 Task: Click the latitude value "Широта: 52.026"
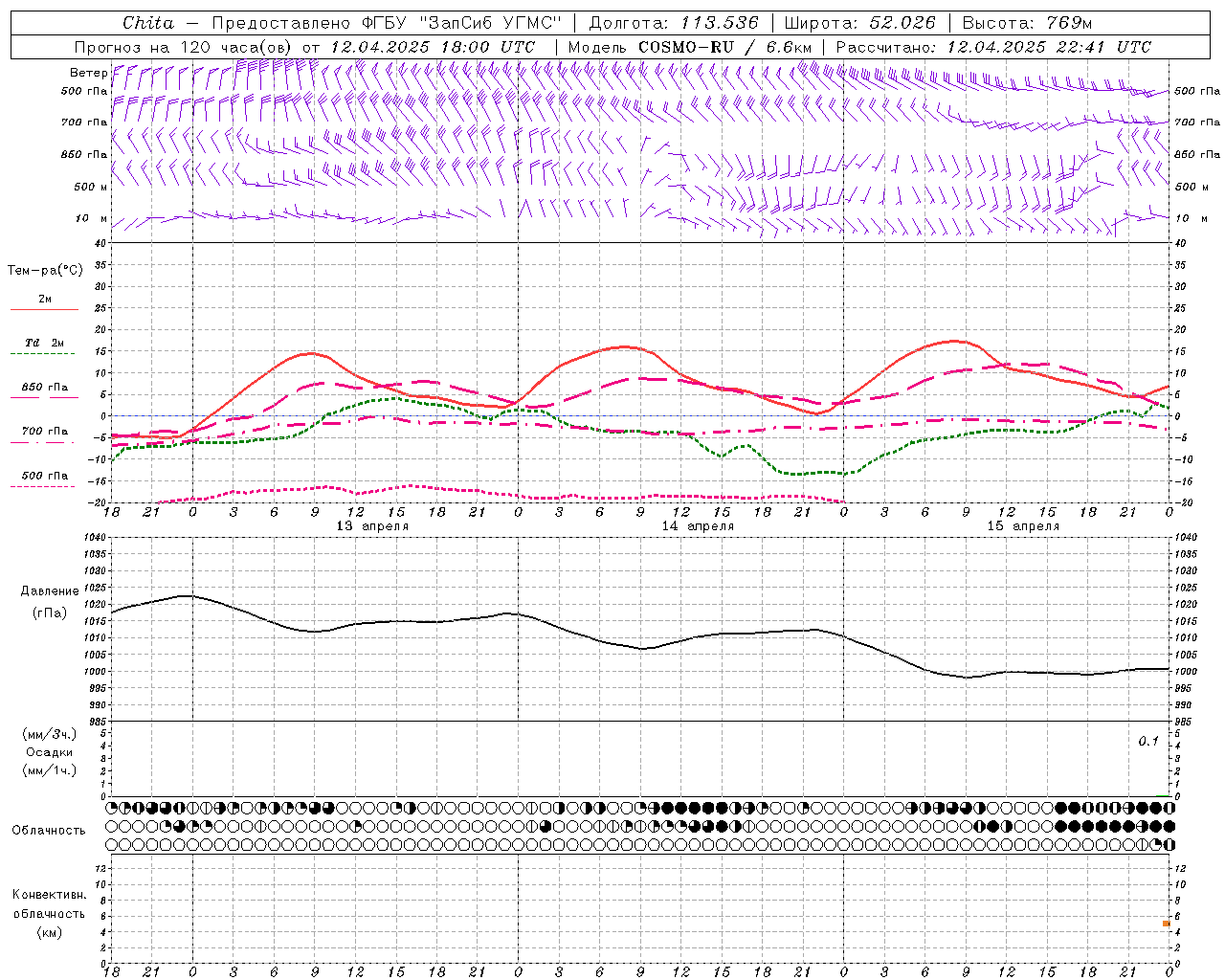click(x=859, y=23)
